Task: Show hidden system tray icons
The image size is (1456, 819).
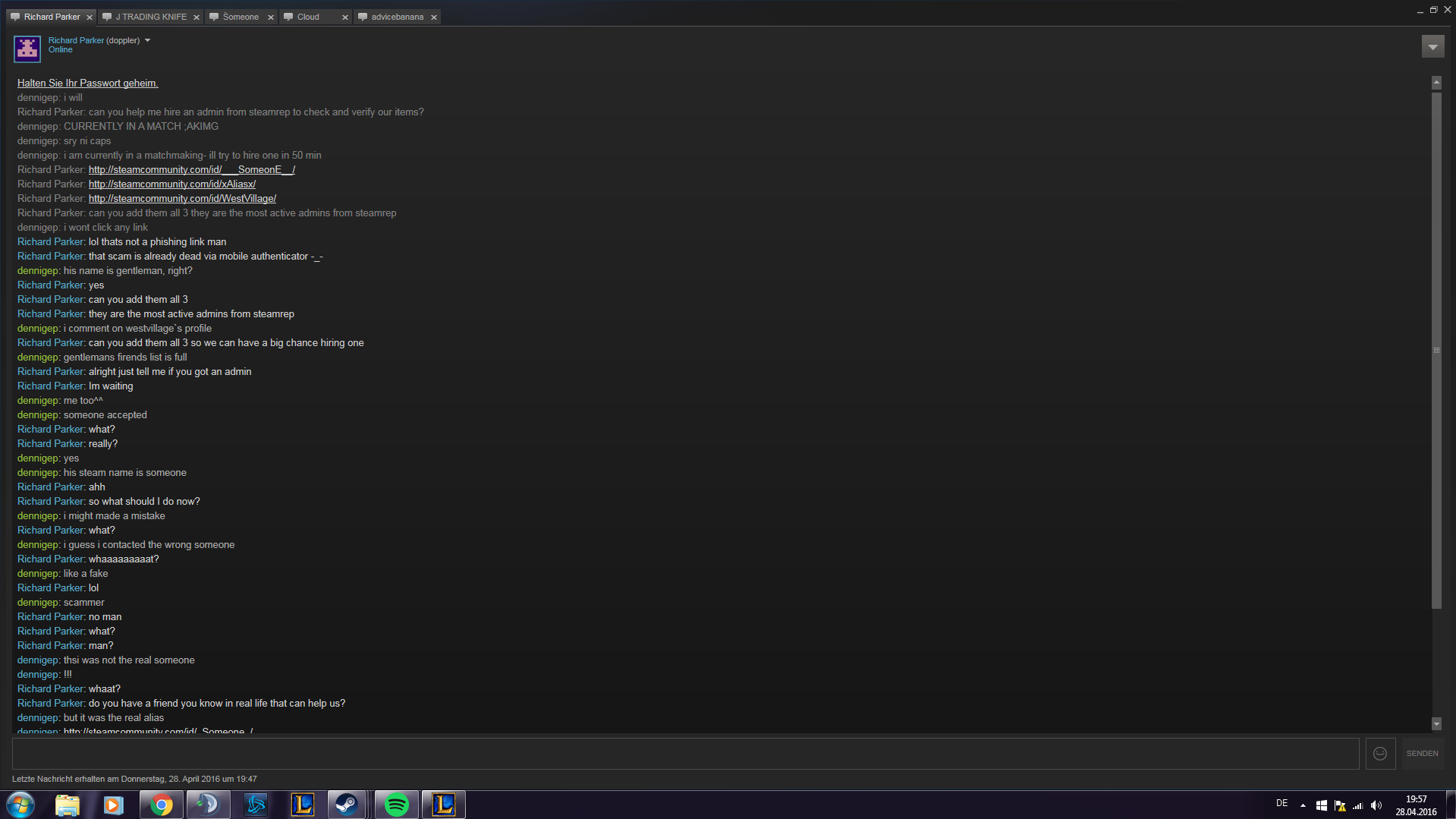Action: click(x=1303, y=805)
